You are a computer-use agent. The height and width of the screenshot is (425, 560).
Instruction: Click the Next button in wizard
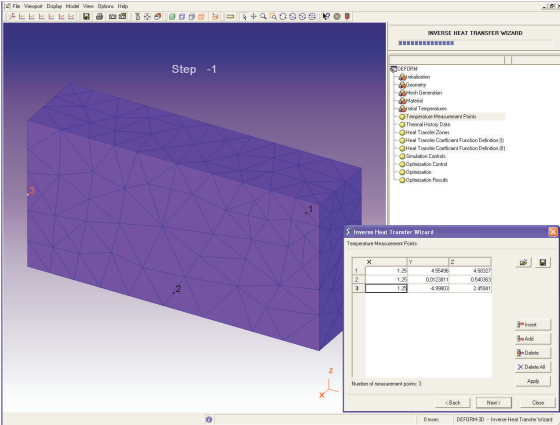coord(494,402)
